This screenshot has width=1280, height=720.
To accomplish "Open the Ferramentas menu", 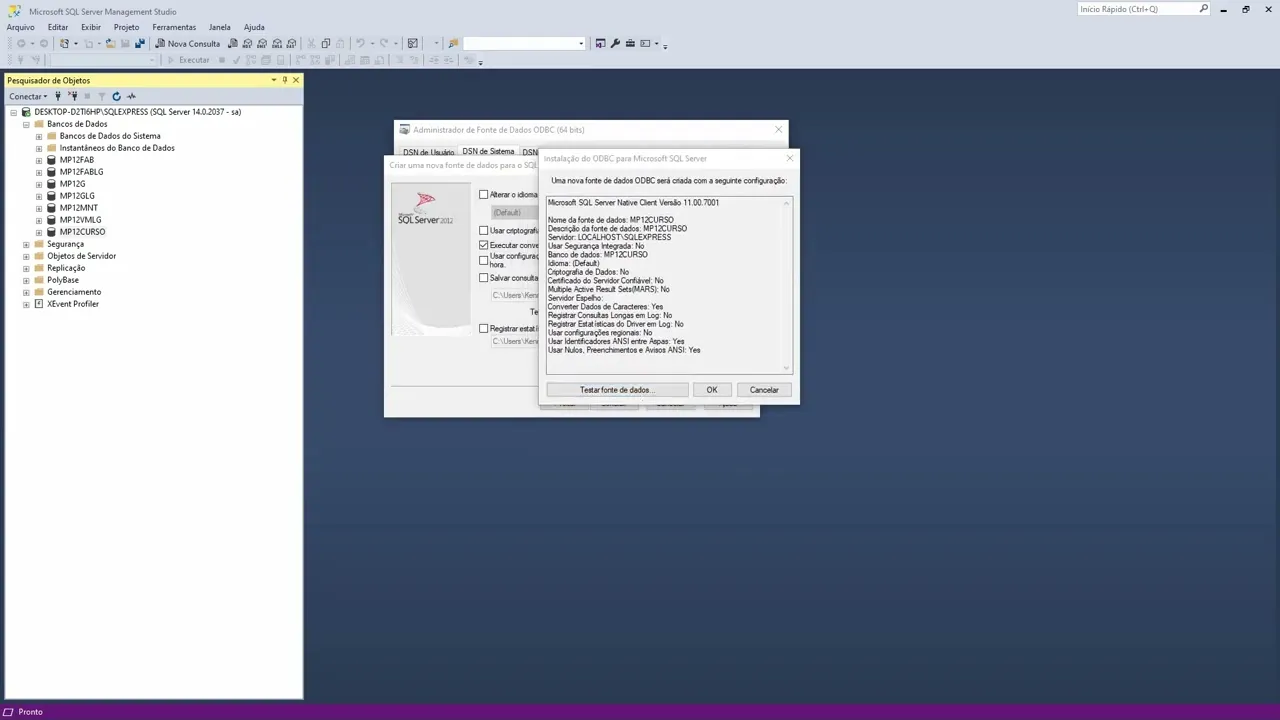I will (x=174, y=27).
